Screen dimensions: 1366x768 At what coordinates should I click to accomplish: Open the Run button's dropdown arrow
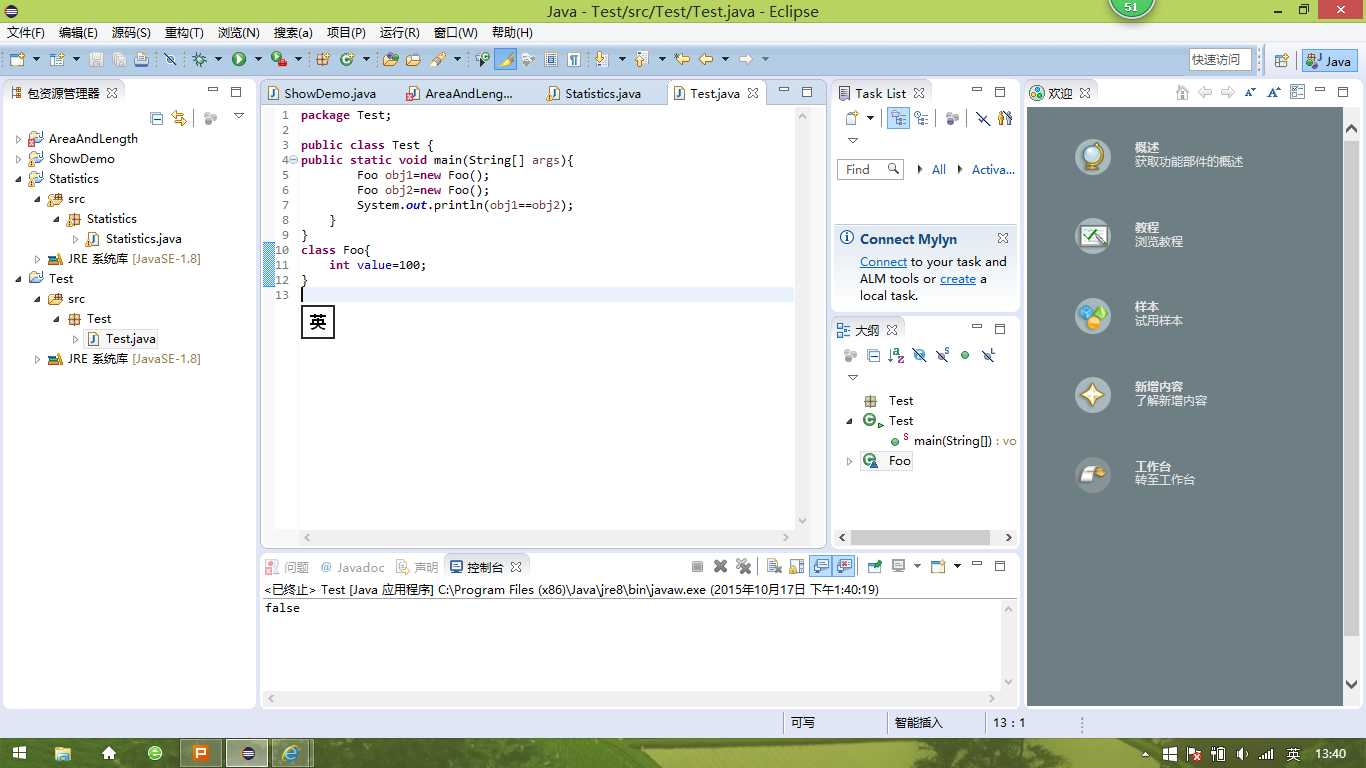click(257, 60)
